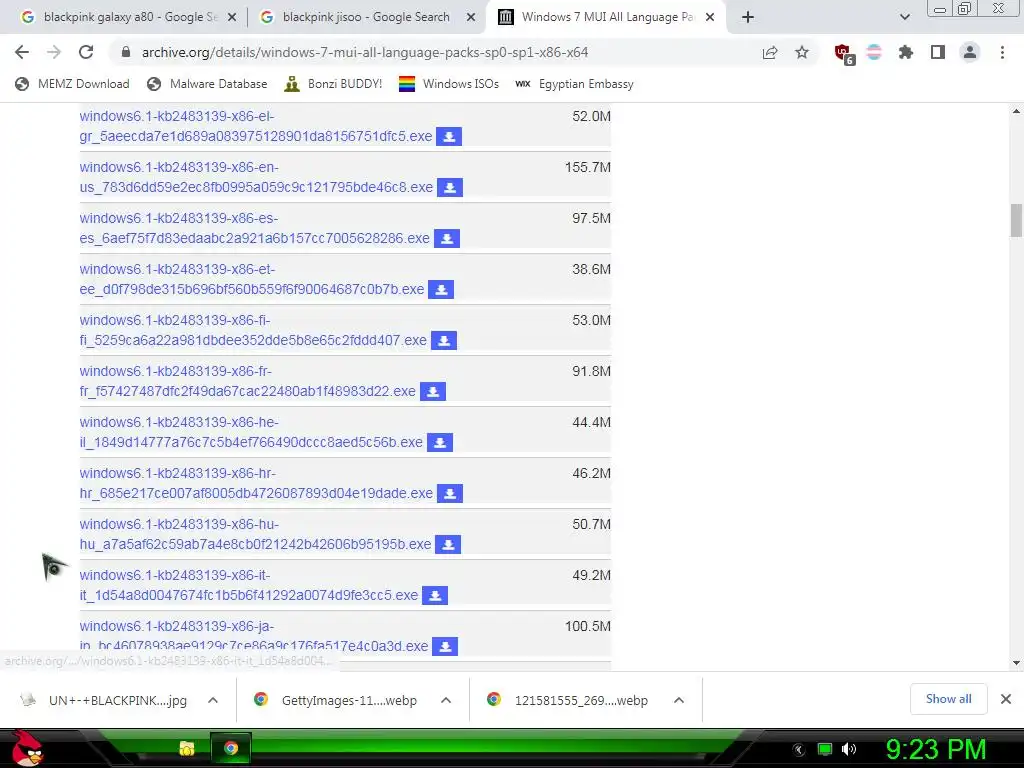1024x768 pixels.
Task: Open the volume speaker tray icon
Action: 849,749
